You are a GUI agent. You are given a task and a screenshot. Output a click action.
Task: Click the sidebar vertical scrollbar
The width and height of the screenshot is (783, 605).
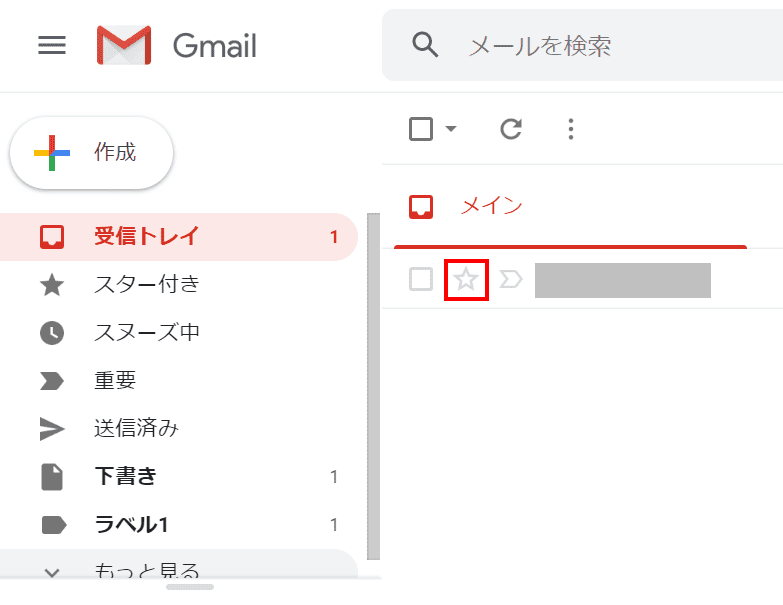pyautogui.click(x=374, y=386)
